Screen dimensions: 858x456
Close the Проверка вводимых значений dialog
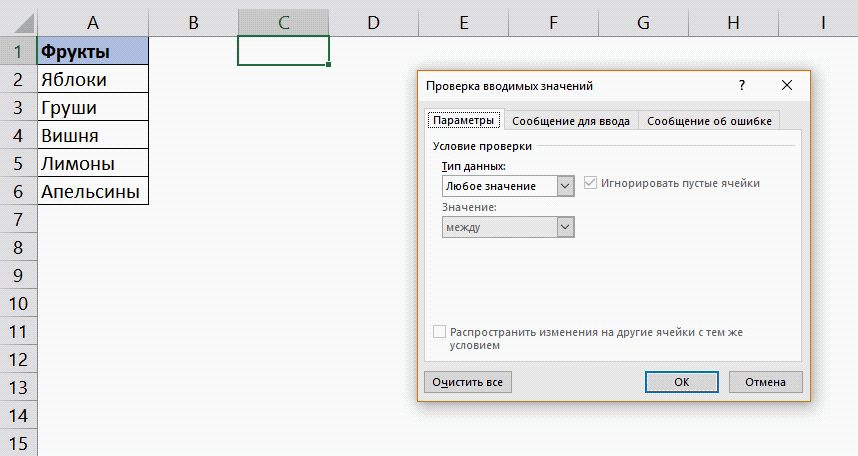tap(786, 86)
